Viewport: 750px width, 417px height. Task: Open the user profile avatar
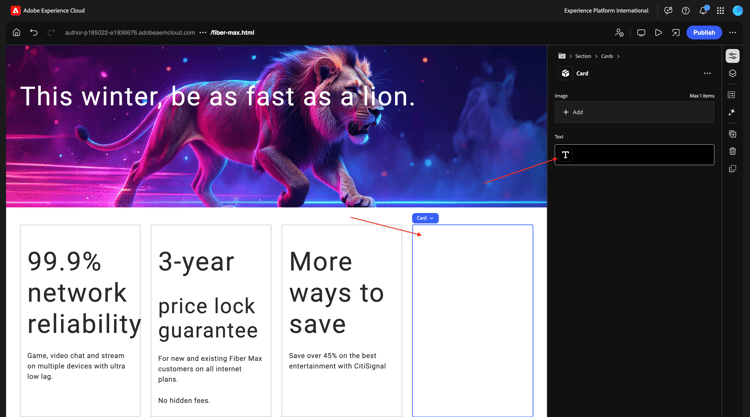[x=738, y=11]
